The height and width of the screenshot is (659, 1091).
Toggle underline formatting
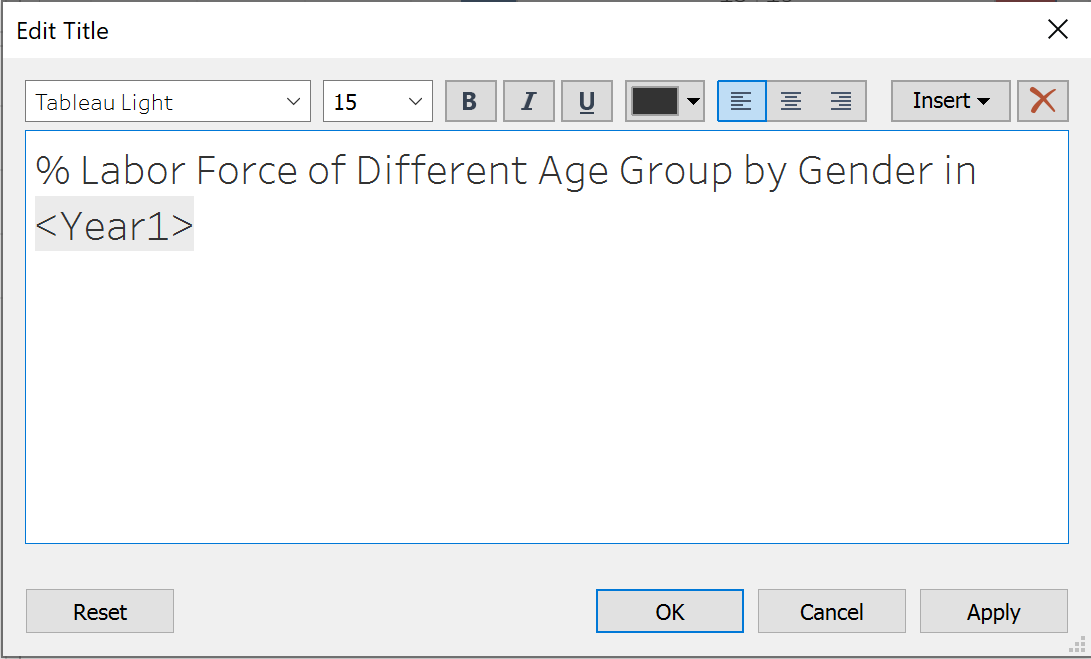click(x=587, y=101)
